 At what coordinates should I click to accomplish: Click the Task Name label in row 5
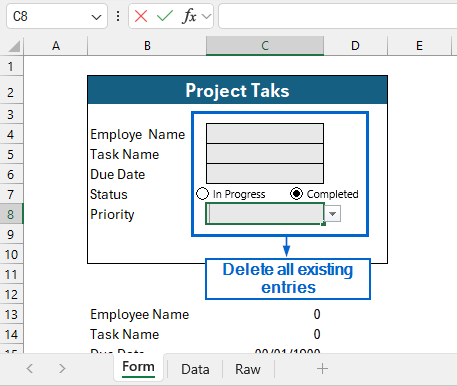(125, 154)
